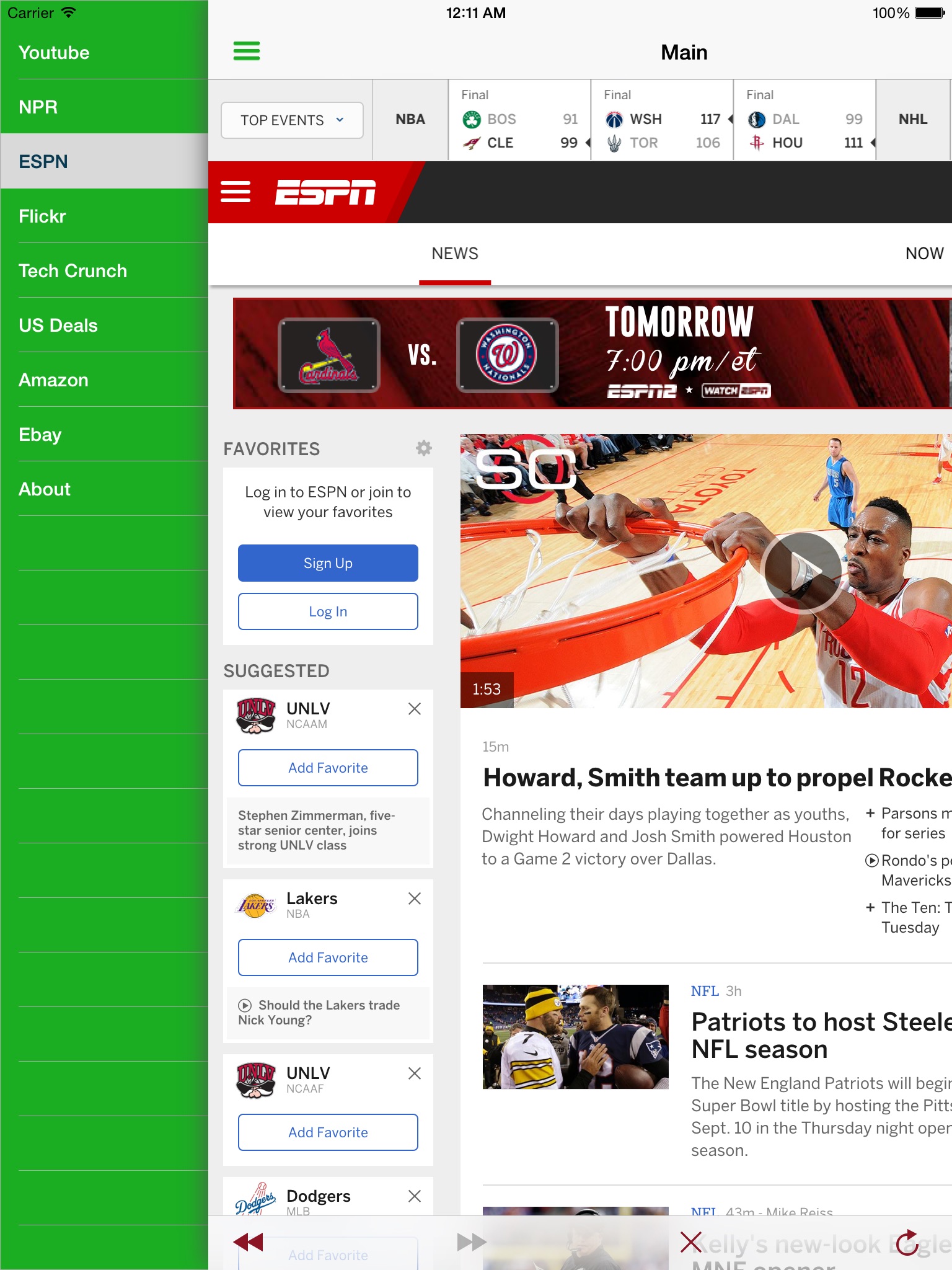The height and width of the screenshot is (1270, 952).
Task: Dismiss UNLV NCAAM suggestion
Action: click(415, 709)
